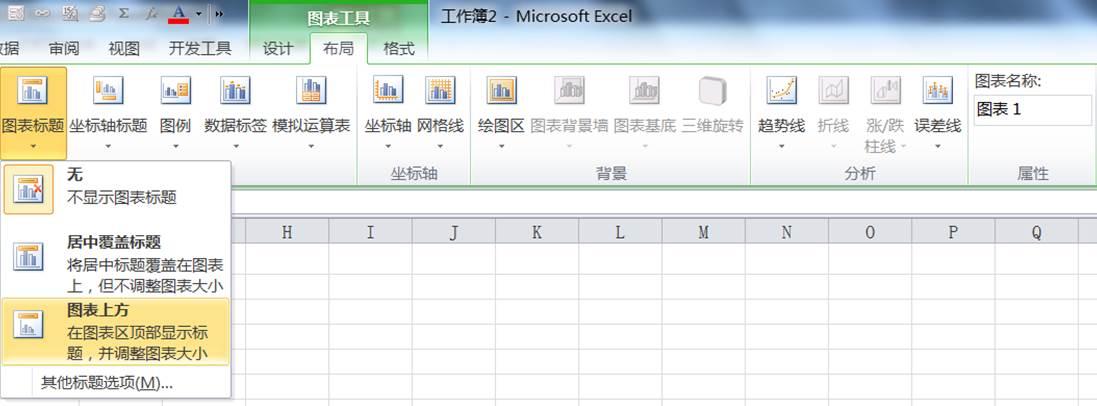Open dropdown arrow under 坐标轴标题
The height and width of the screenshot is (406, 1097).
pos(108,146)
